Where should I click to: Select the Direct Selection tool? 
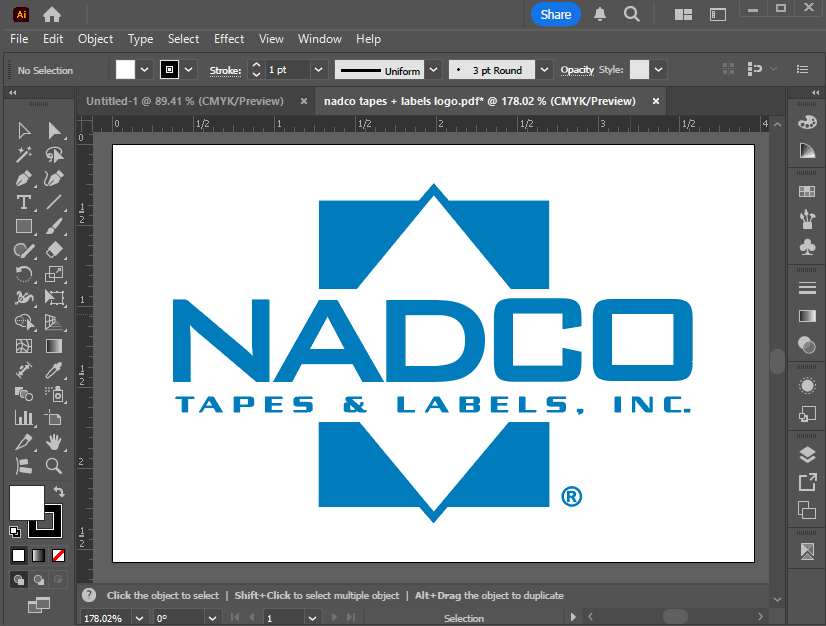click(x=54, y=130)
